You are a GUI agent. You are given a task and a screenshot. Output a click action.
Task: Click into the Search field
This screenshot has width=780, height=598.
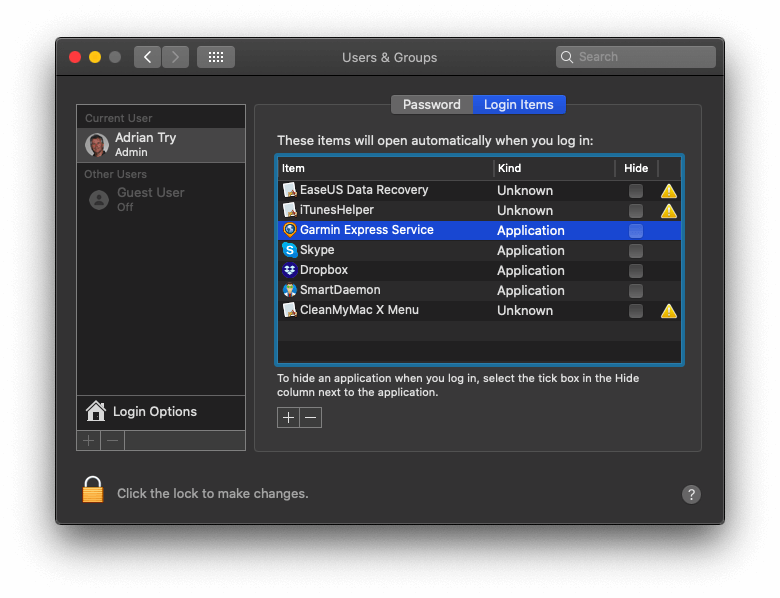coord(636,57)
